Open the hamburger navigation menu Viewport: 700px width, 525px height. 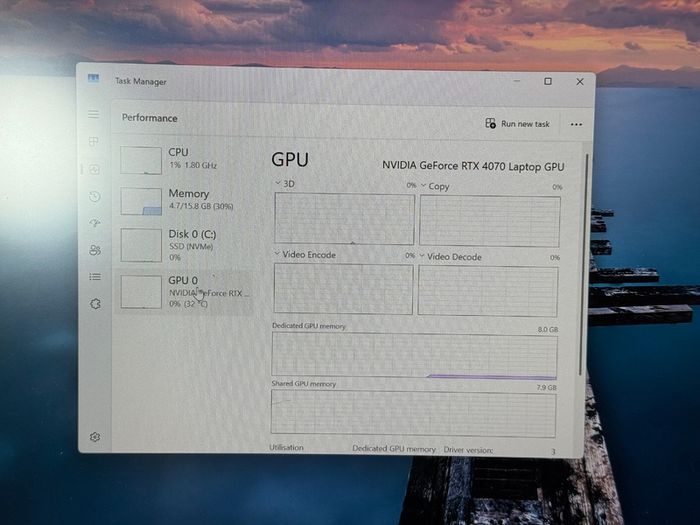pos(93,114)
